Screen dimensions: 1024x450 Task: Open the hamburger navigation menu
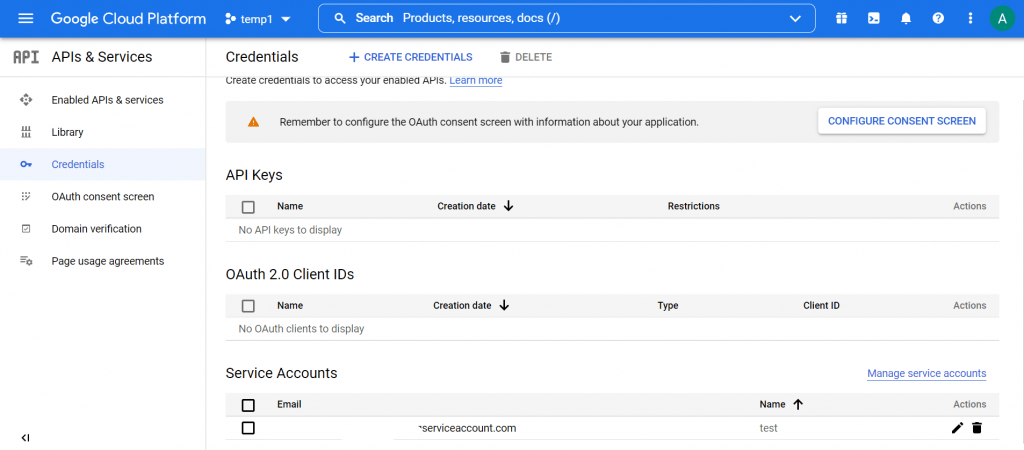pos(25,18)
